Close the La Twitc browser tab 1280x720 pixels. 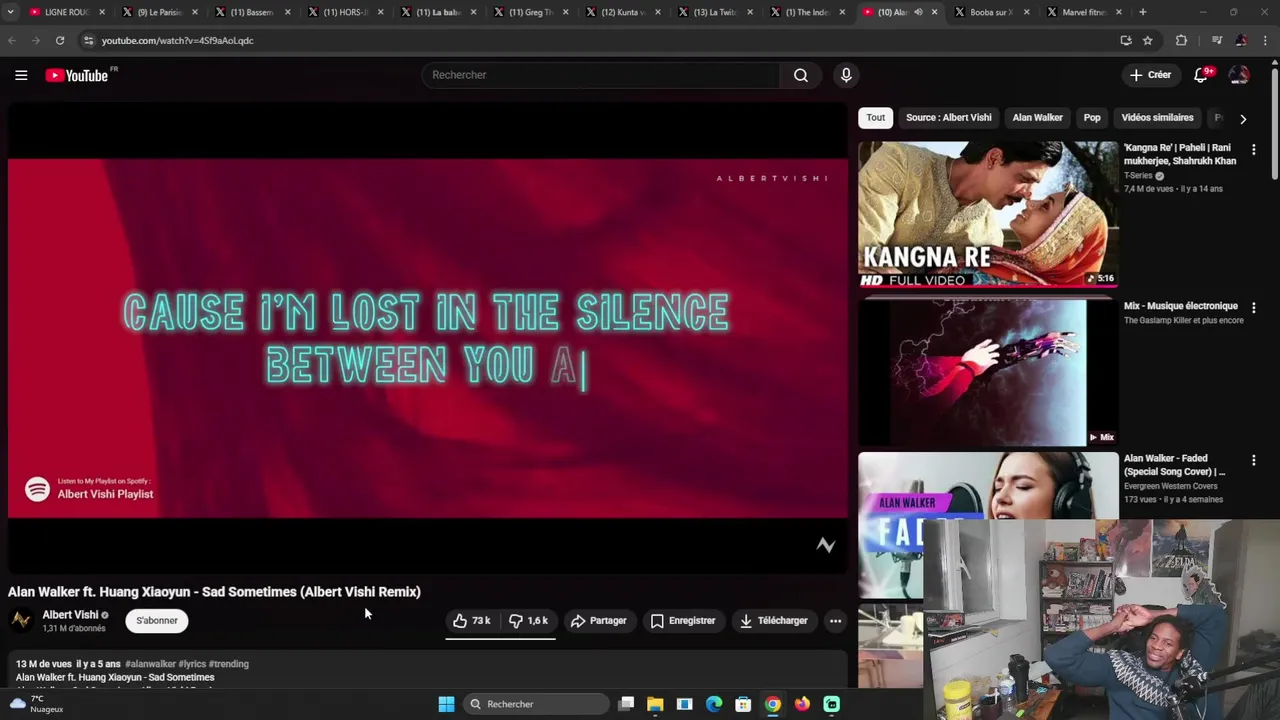pyautogui.click(x=749, y=12)
